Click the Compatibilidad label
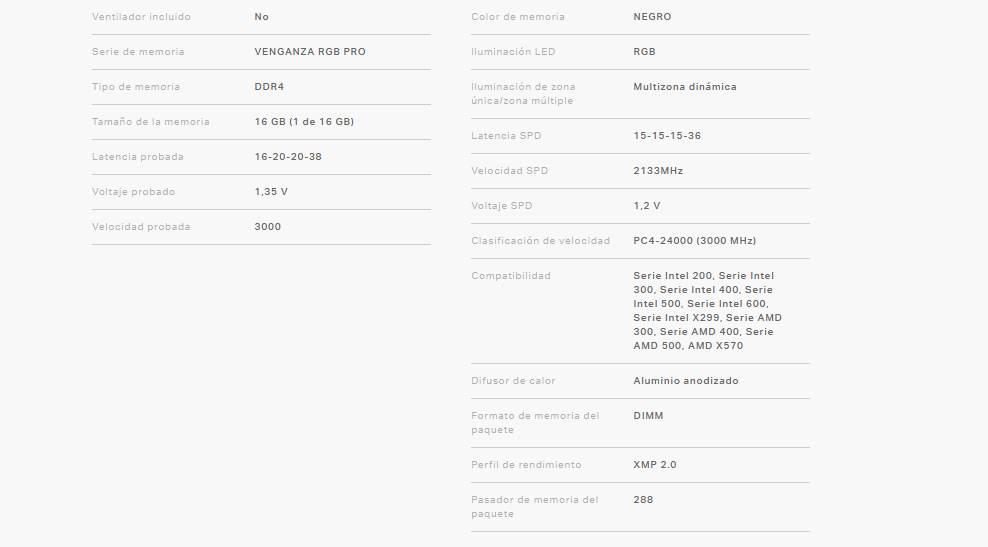988x547 pixels. (x=511, y=276)
